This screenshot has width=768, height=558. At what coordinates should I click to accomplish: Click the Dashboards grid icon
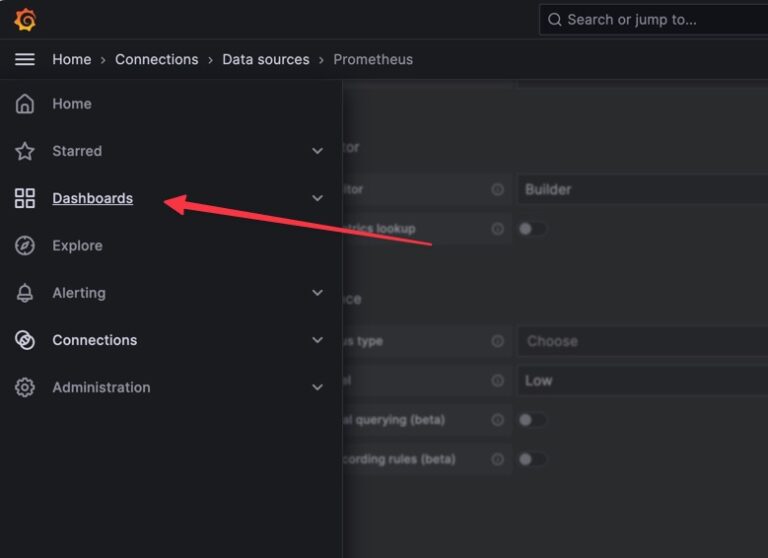pyautogui.click(x=25, y=198)
